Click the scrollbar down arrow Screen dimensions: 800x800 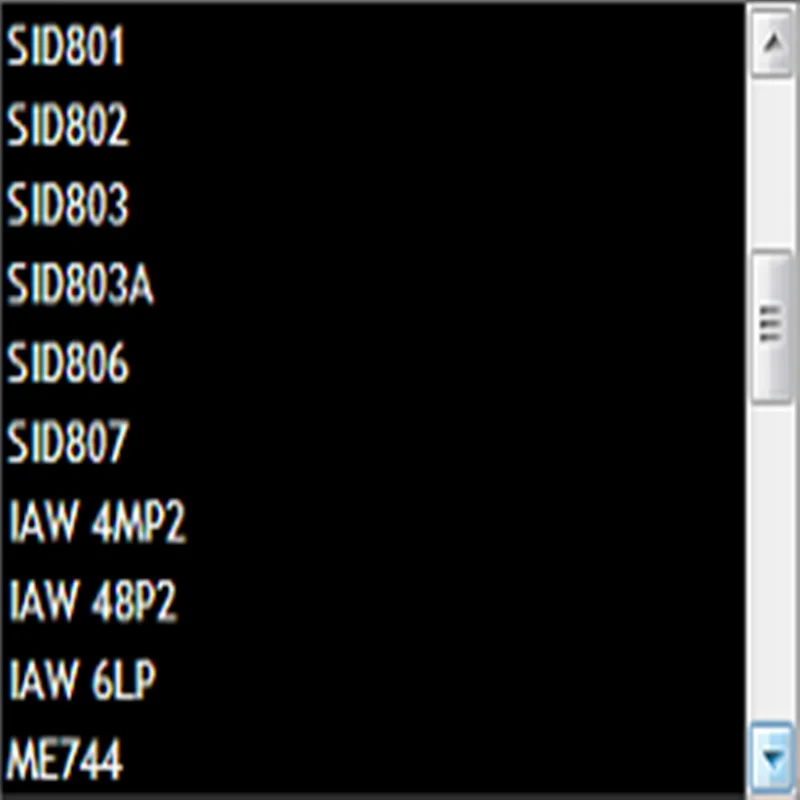(772, 757)
